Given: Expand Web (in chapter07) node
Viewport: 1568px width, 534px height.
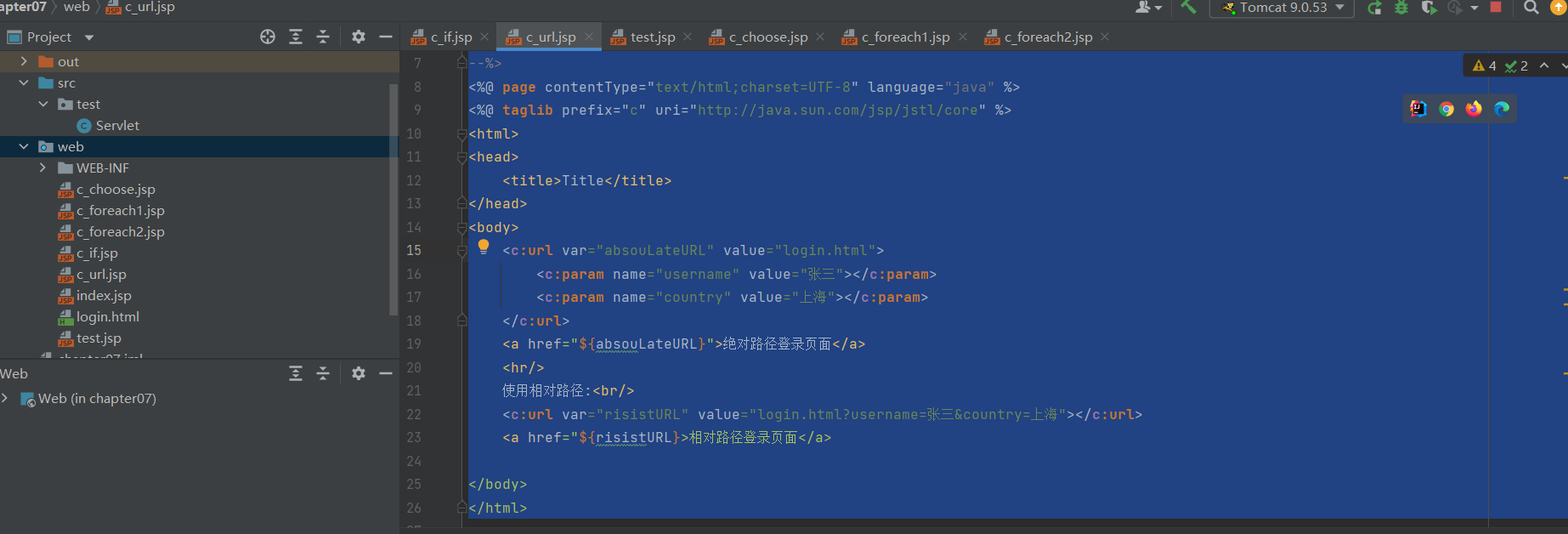Looking at the screenshot, I should click(5, 398).
